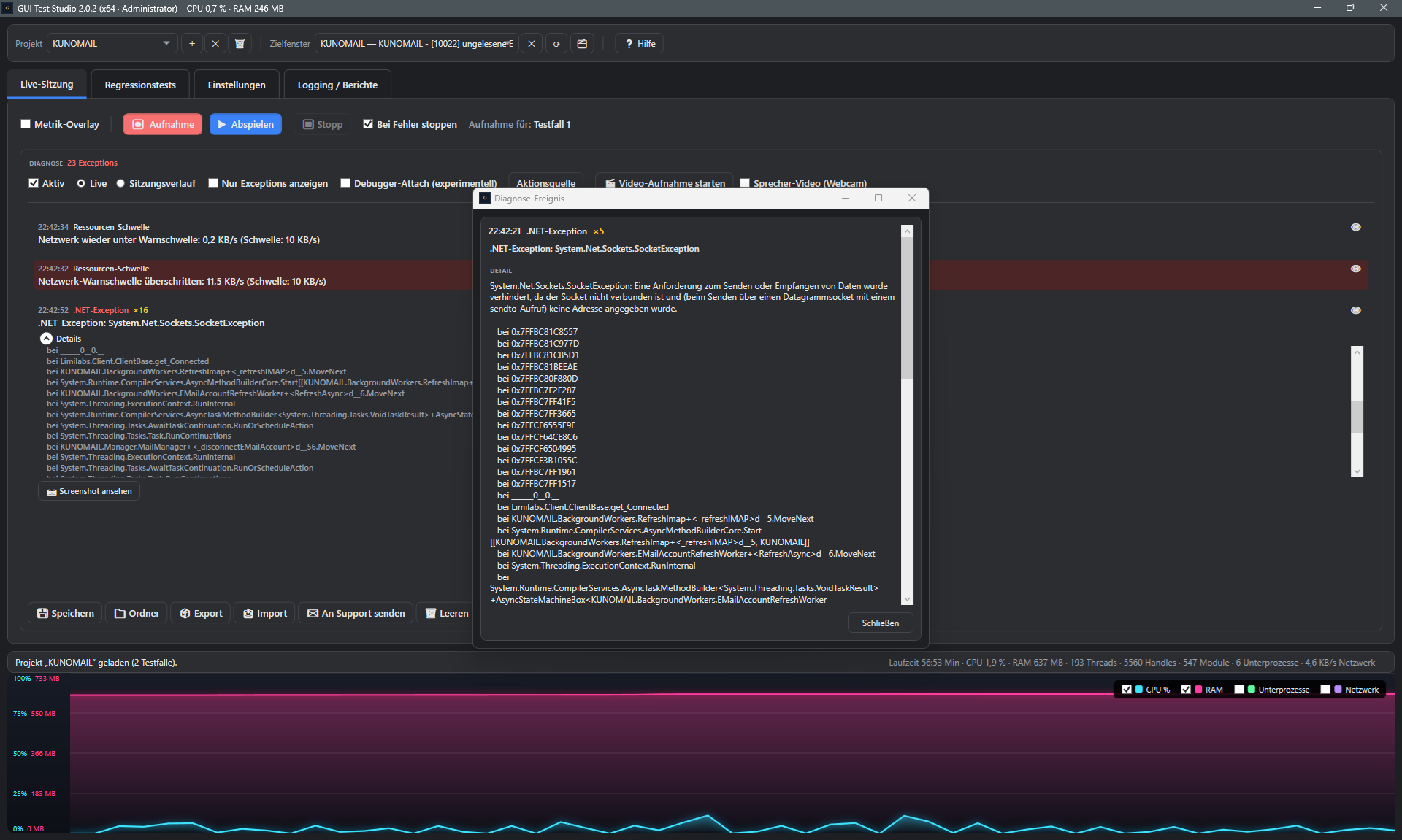Image resolution: width=1402 pixels, height=840 pixels.
Task: Clear the event list with Leeren
Action: point(446,613)
